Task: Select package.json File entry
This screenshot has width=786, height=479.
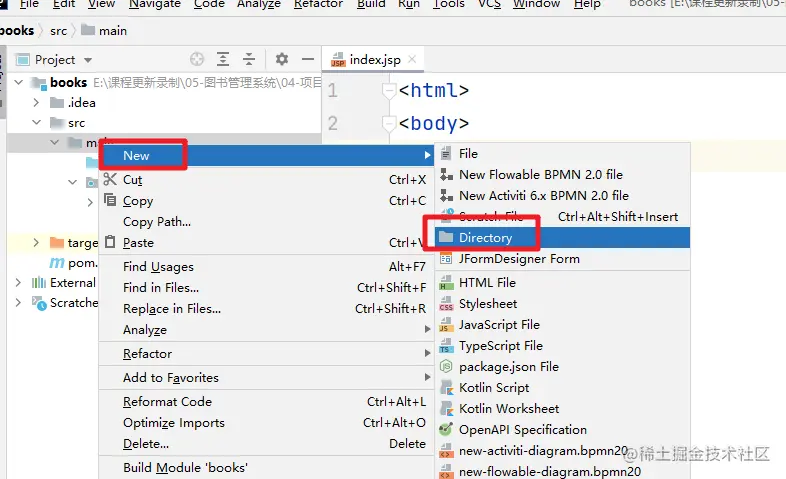Action: (562, 367)
